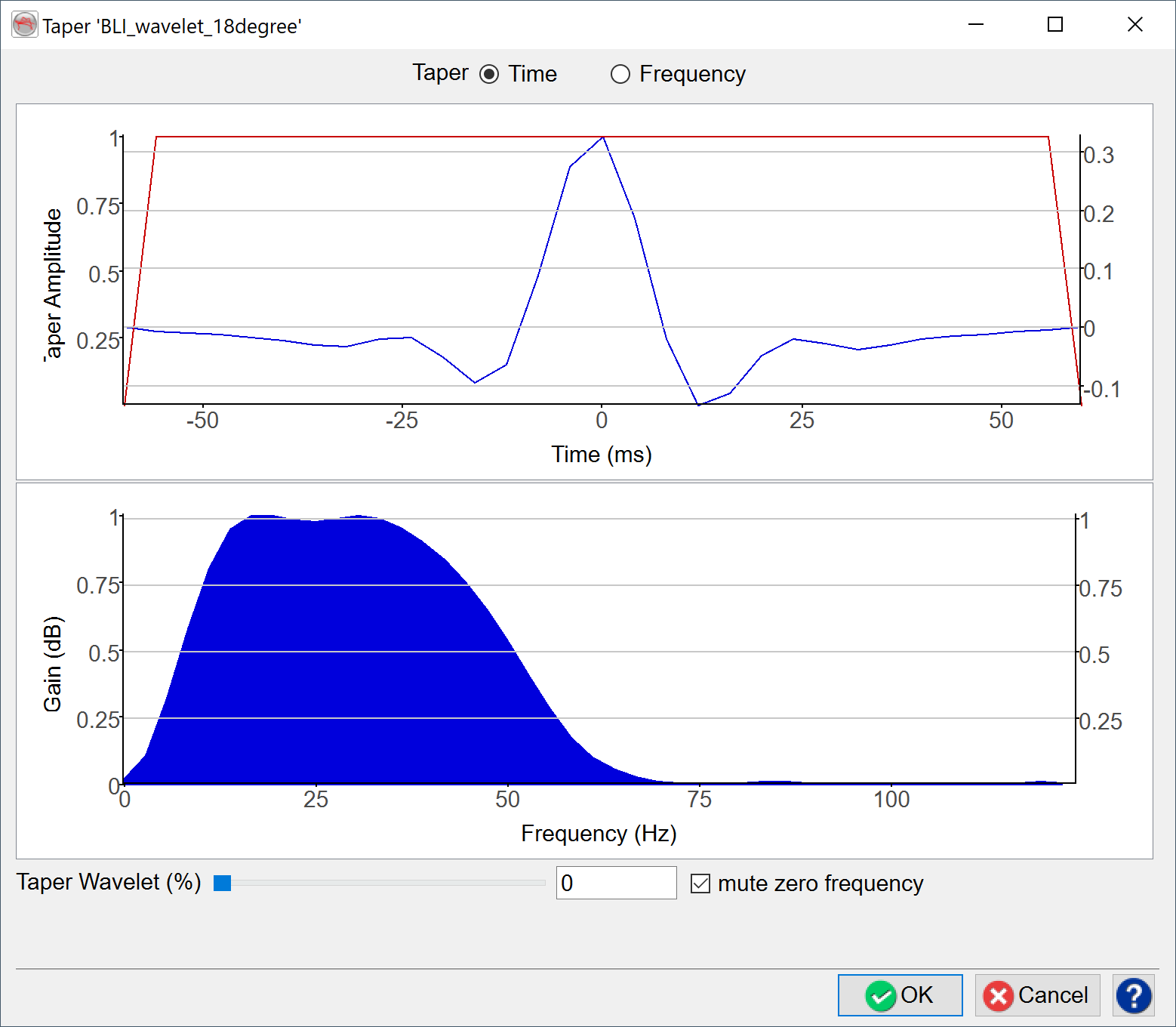
Task: Click the wavelet's lowest trough in the time plot
Action: [699, 405]
